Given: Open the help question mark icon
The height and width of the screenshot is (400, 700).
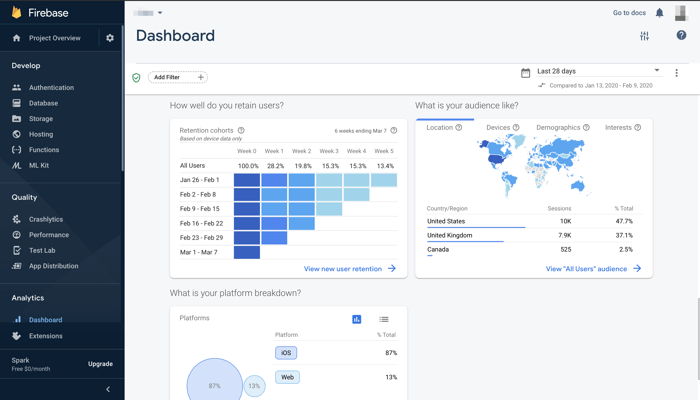Looking at the screenshot, I should [x=681, y=36].
